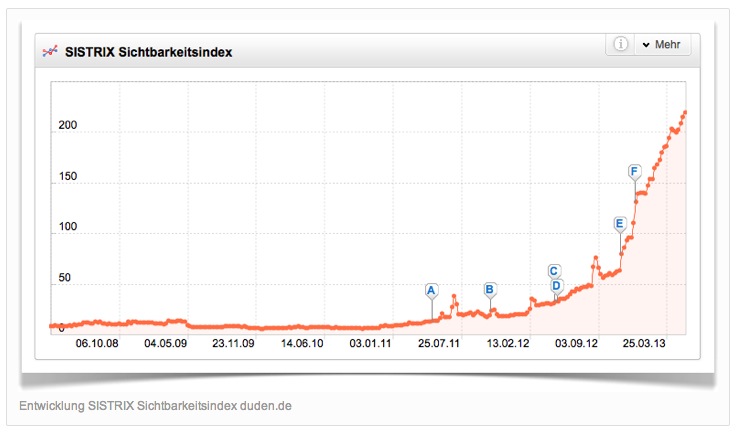Click the 06.10.08 date label

click(x=98, y=343)
